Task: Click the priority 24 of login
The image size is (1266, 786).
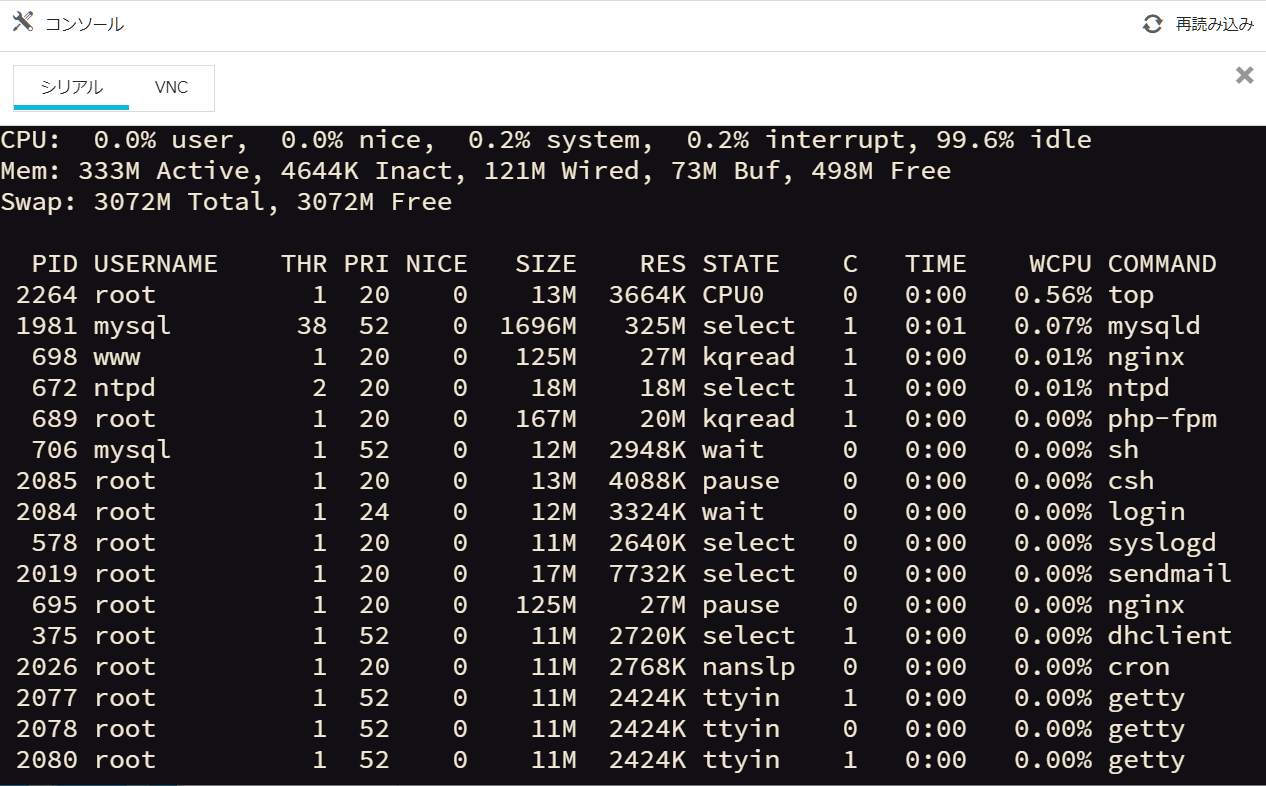Action: coord(374,512)
